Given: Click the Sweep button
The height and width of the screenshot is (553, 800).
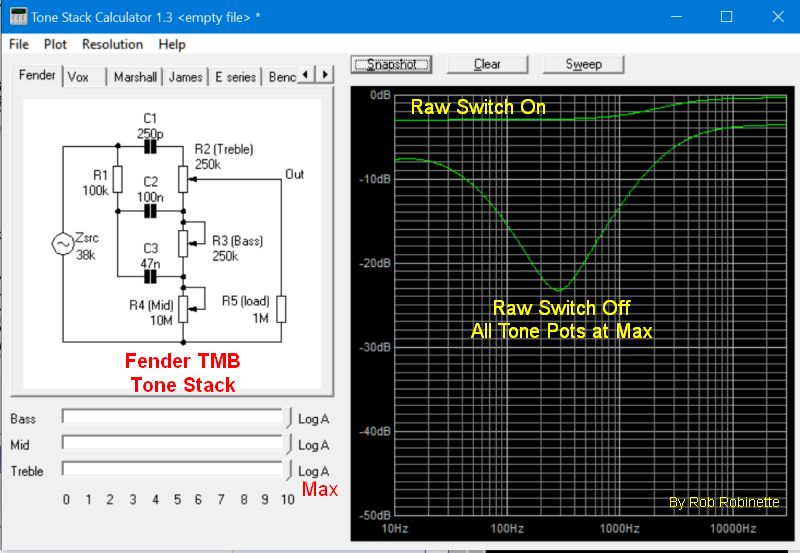Looking at the screenshot, I should tap(583, 64).
